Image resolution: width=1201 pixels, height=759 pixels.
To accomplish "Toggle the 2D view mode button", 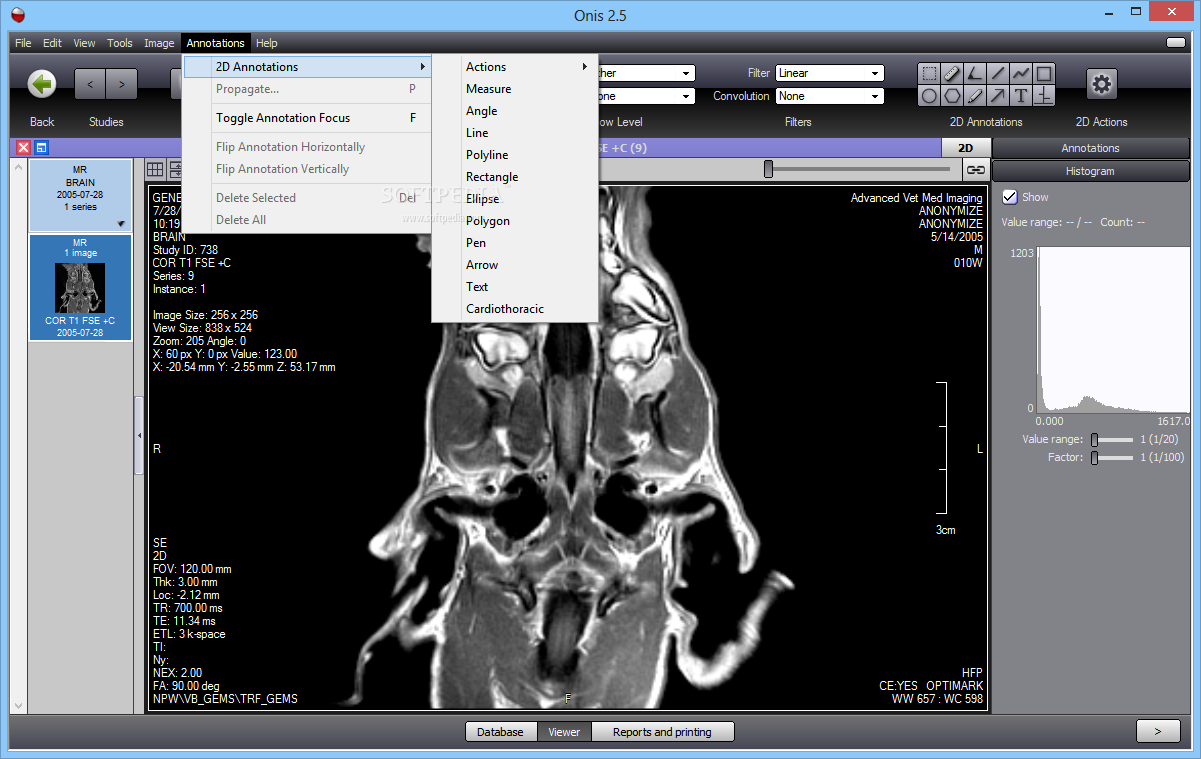I will coord(966,148).
